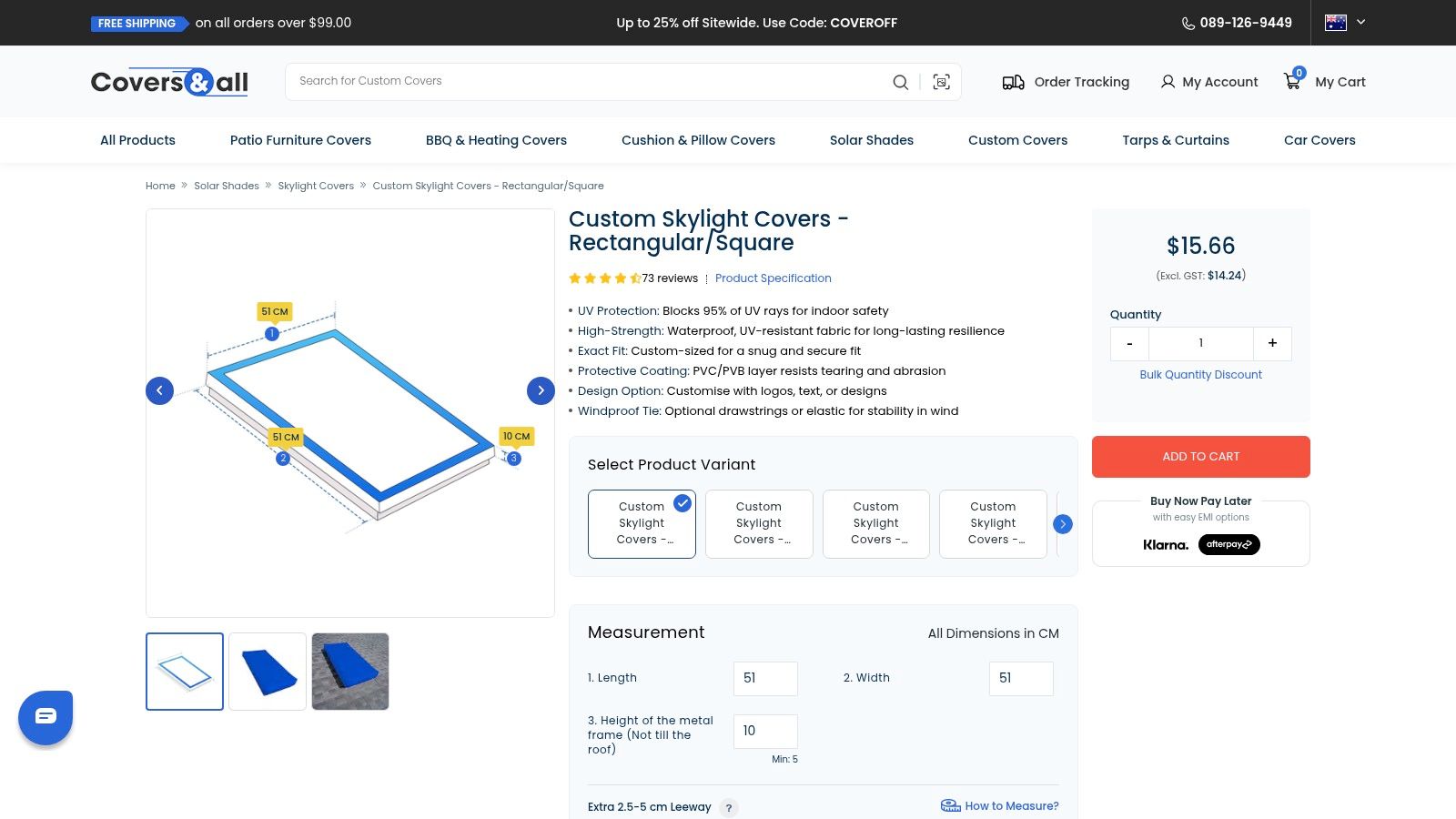Open the live chat bubble
The width and height of the screenshot is (1456, 819).
(x=45, y=716)
